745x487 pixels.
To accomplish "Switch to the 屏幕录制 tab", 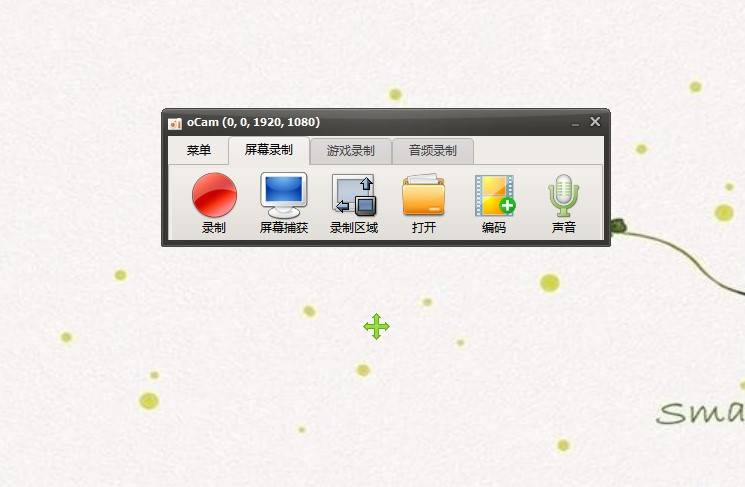I will (x=269, y=150).
